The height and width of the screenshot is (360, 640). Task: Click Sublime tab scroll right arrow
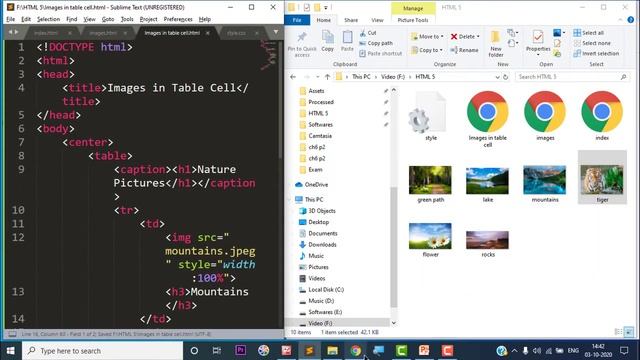16,32
